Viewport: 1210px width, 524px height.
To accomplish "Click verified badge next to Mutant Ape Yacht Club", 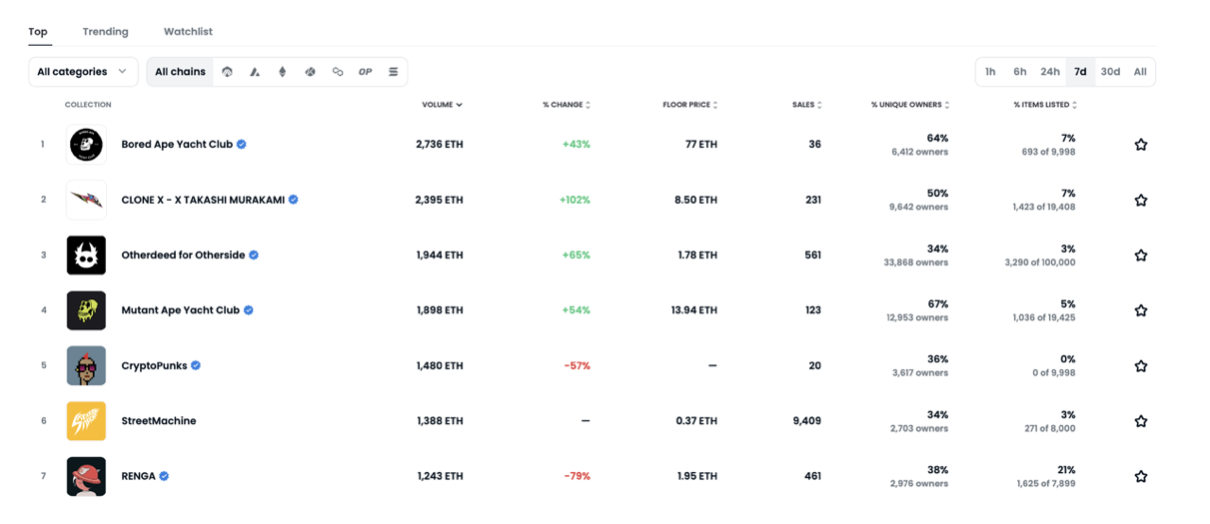I will (x=249, y=310).
